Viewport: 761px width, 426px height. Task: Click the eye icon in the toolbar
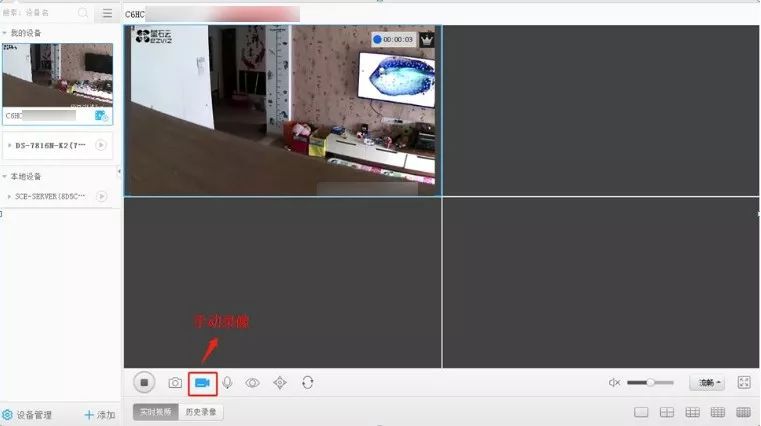(253, 382)
